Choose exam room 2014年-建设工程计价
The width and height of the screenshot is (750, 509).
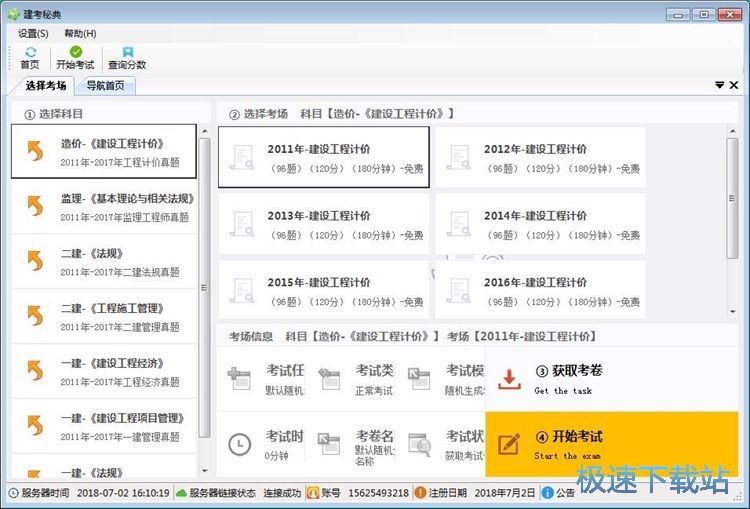click(x=540, y=224)
